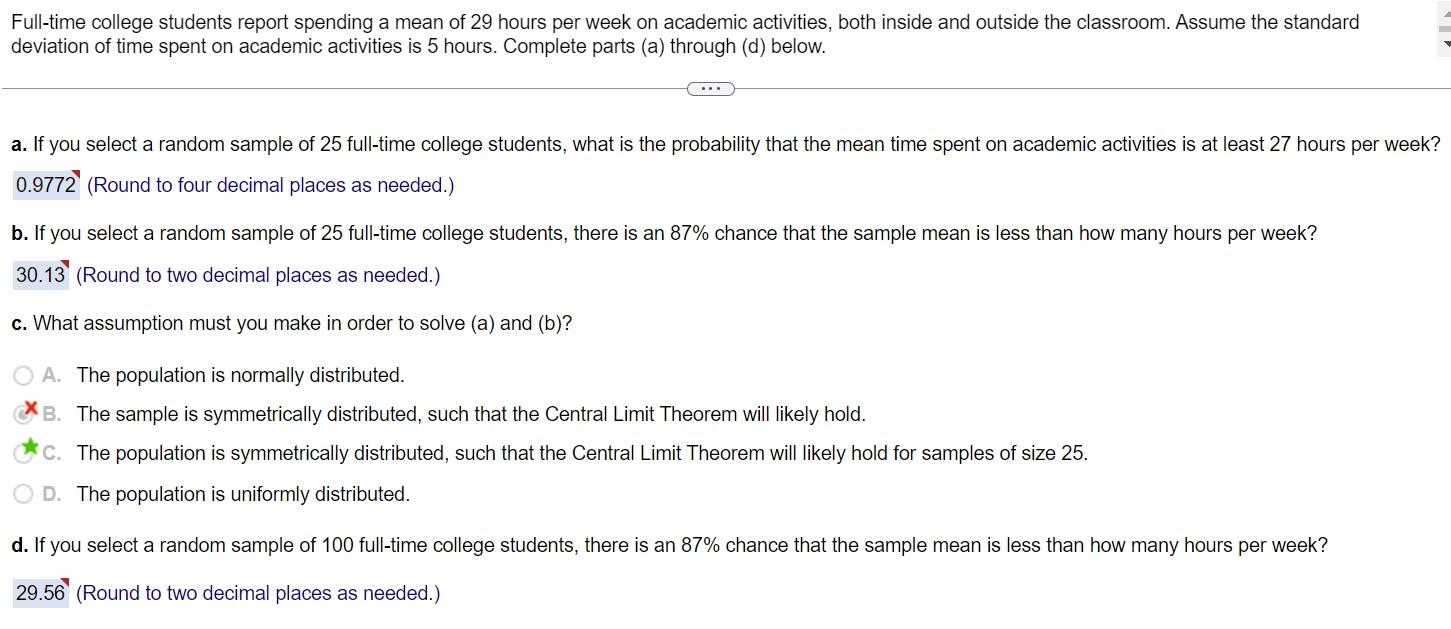Select radio button A, population is normally distributed

click(22, 375)
